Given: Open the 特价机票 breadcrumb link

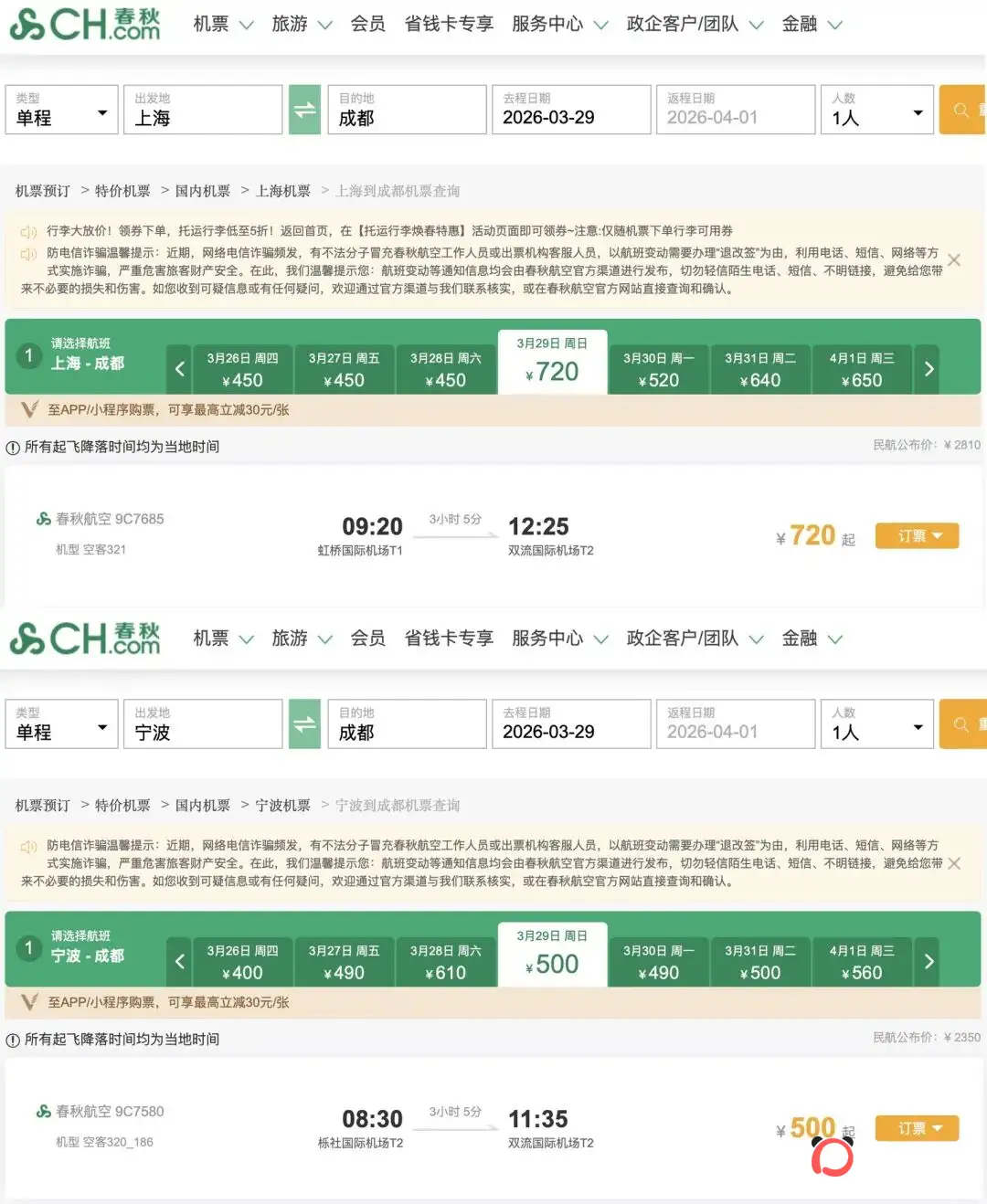Looking at the screenshot, I should [122, 191].
